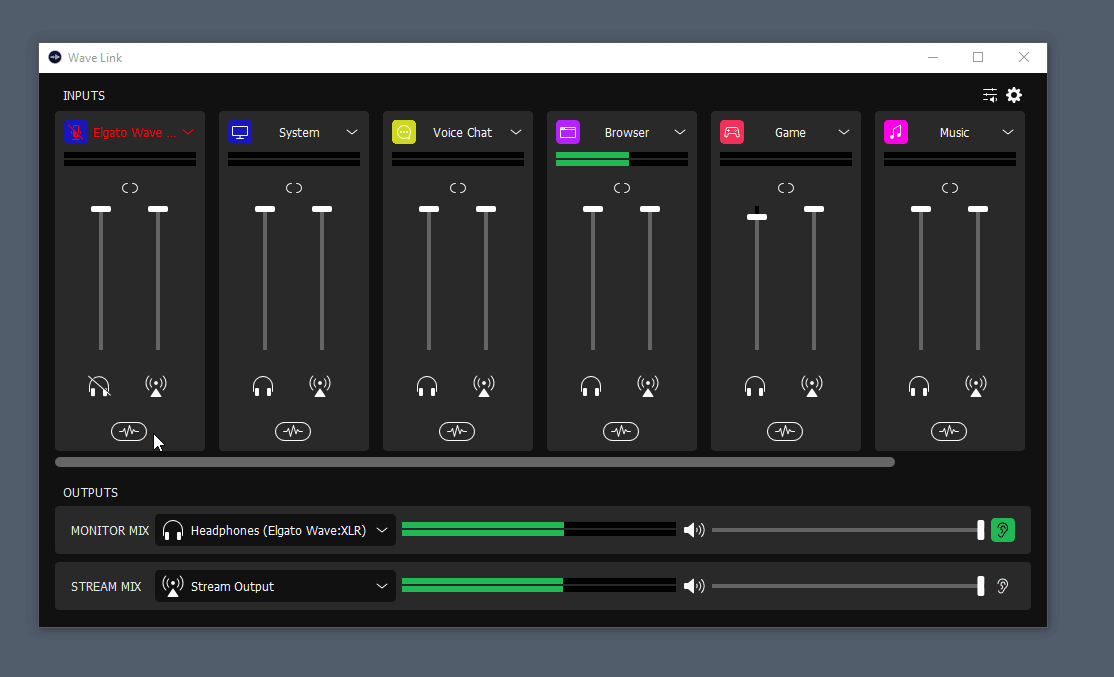Image resolution: width=1114 pixels, height=677 pixels.
Task: Open effects button under Browser channel
Action: click(x=621, y=432)
